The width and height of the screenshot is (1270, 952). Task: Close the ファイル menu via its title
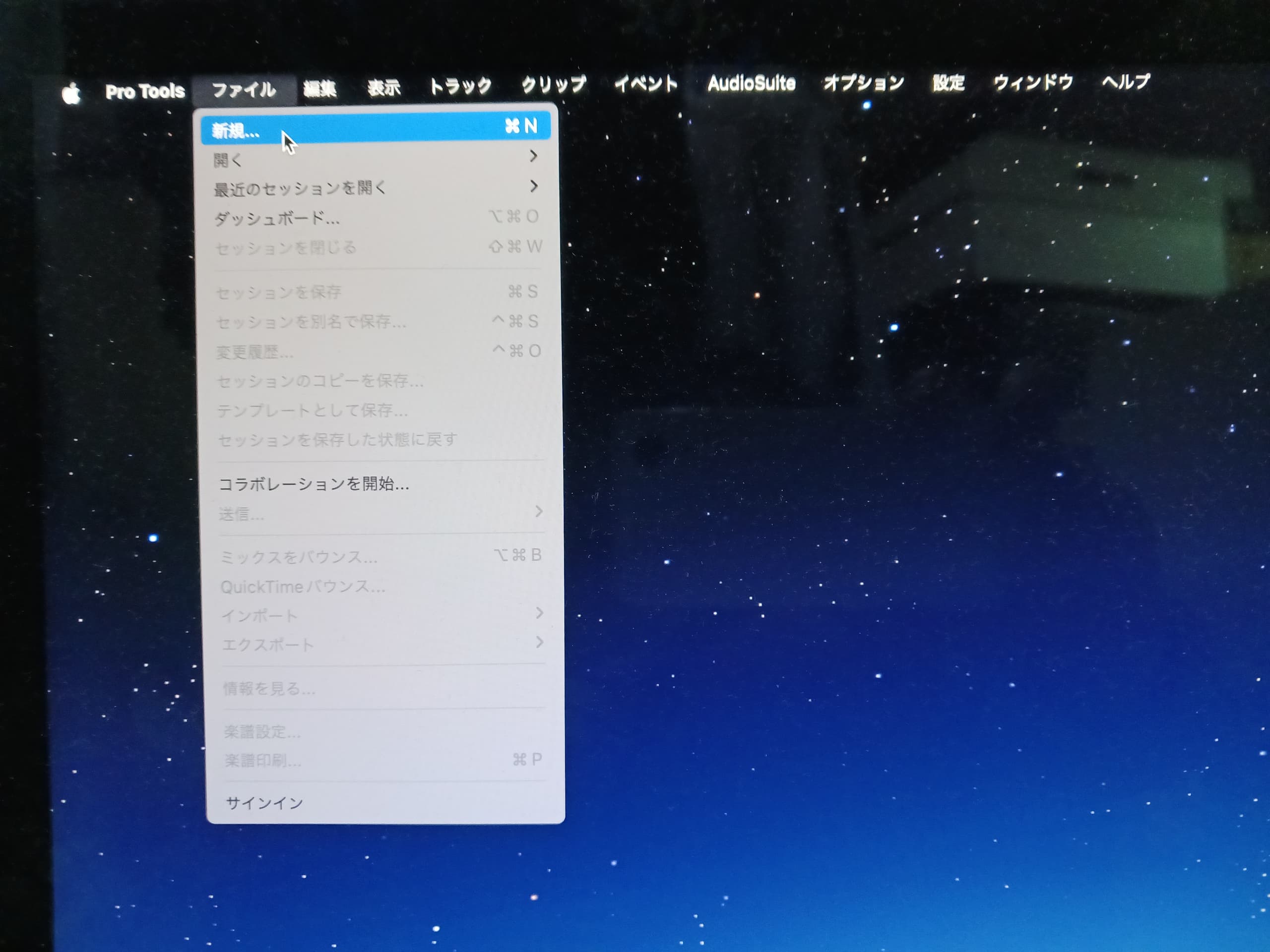244,90
